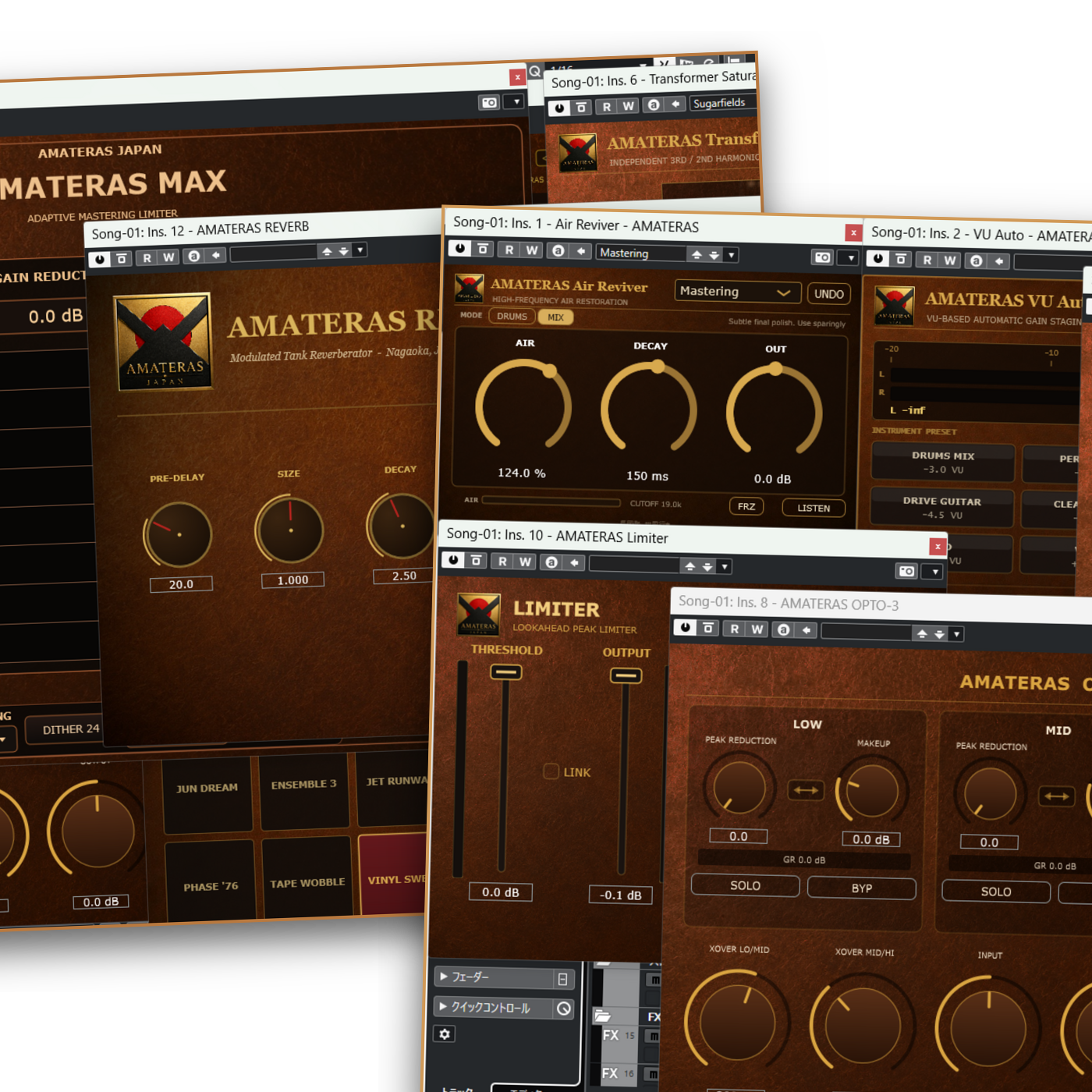The width and height of the screenshot is (1092, 1092).
Task: Select the DRUMS MIX instrument preset
Action: [x=943, y=462]
